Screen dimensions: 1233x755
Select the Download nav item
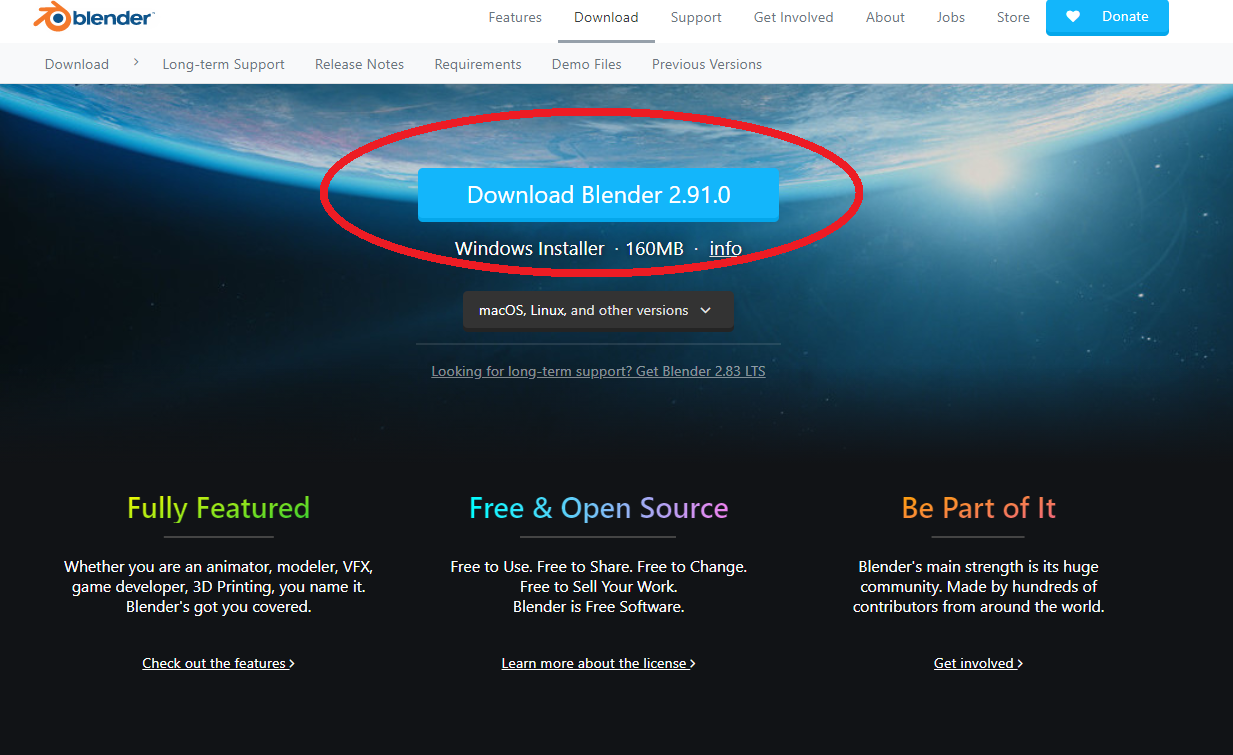pyautogui.click(x=606, y=18)
